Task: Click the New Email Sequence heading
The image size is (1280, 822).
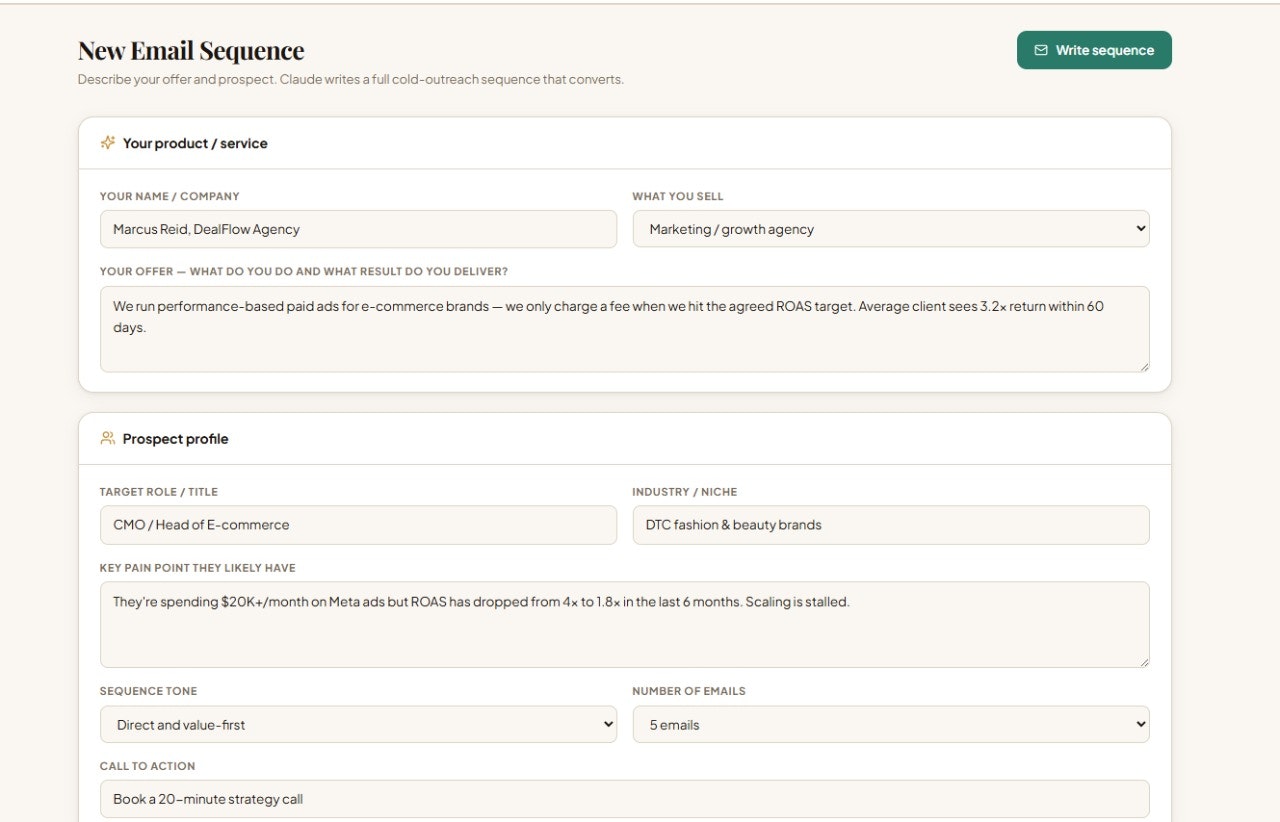Action: [x=191, y=51]
